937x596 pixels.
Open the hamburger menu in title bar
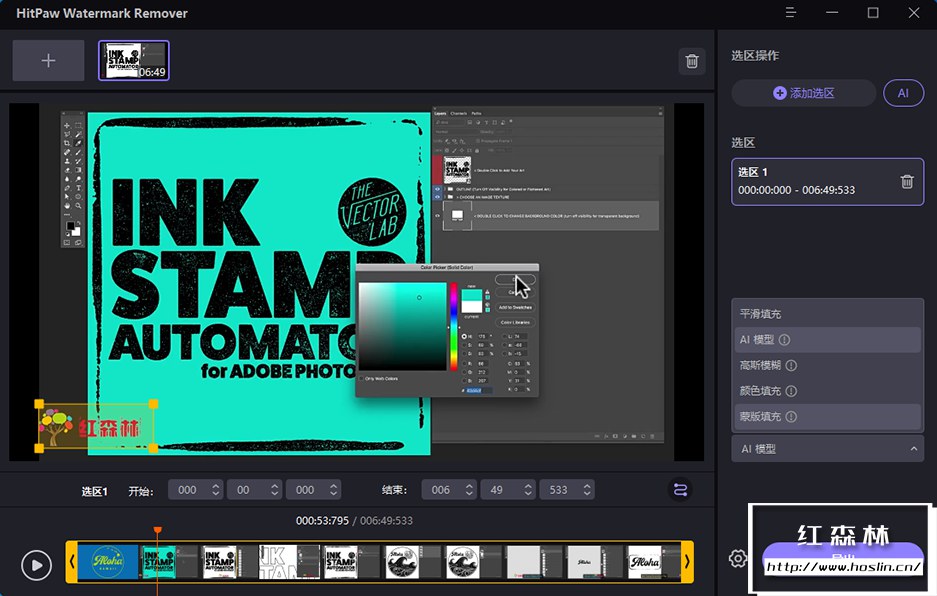[x=790, y=13]
